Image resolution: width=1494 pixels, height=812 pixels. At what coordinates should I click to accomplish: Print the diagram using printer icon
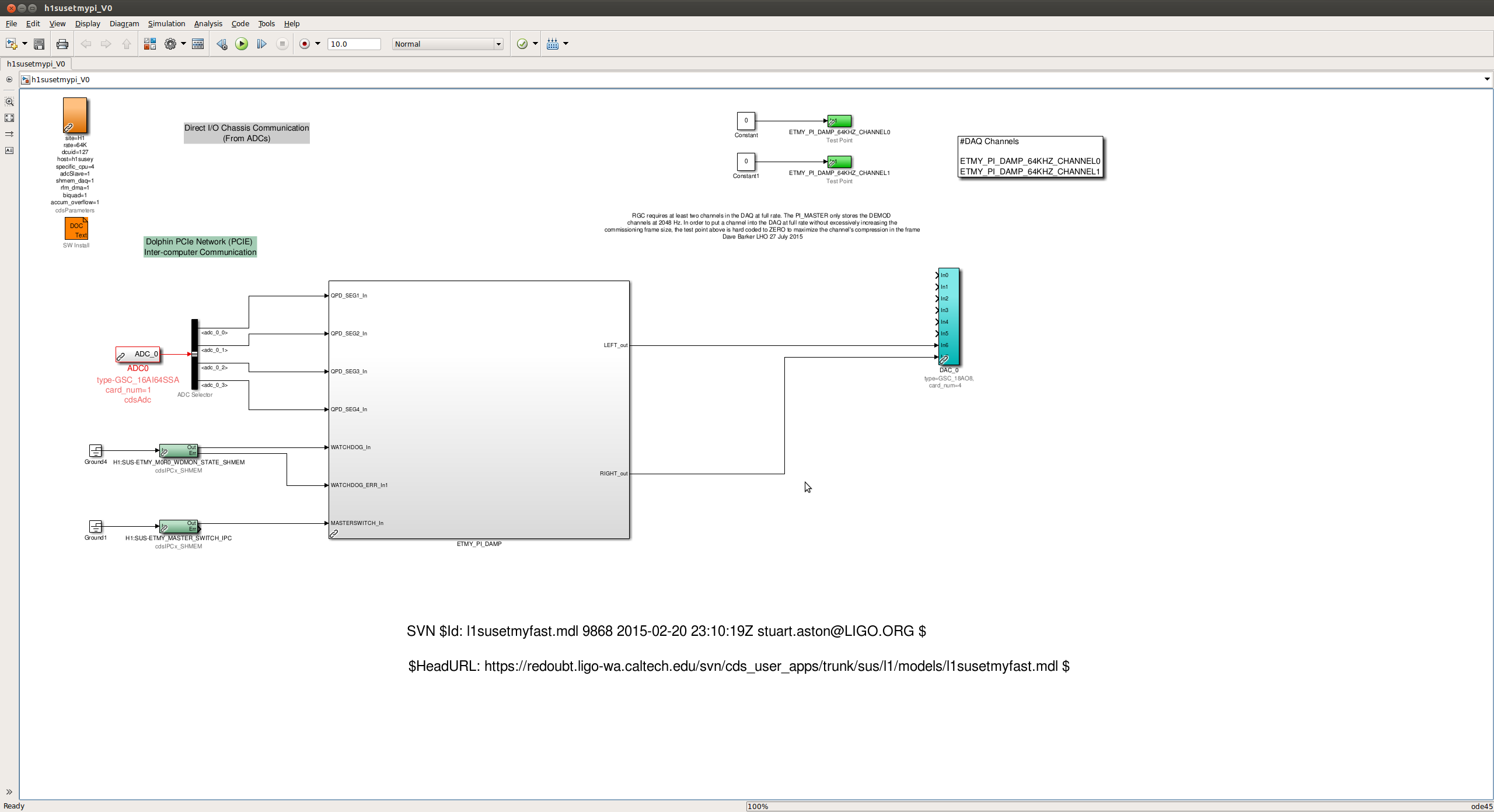62,44
